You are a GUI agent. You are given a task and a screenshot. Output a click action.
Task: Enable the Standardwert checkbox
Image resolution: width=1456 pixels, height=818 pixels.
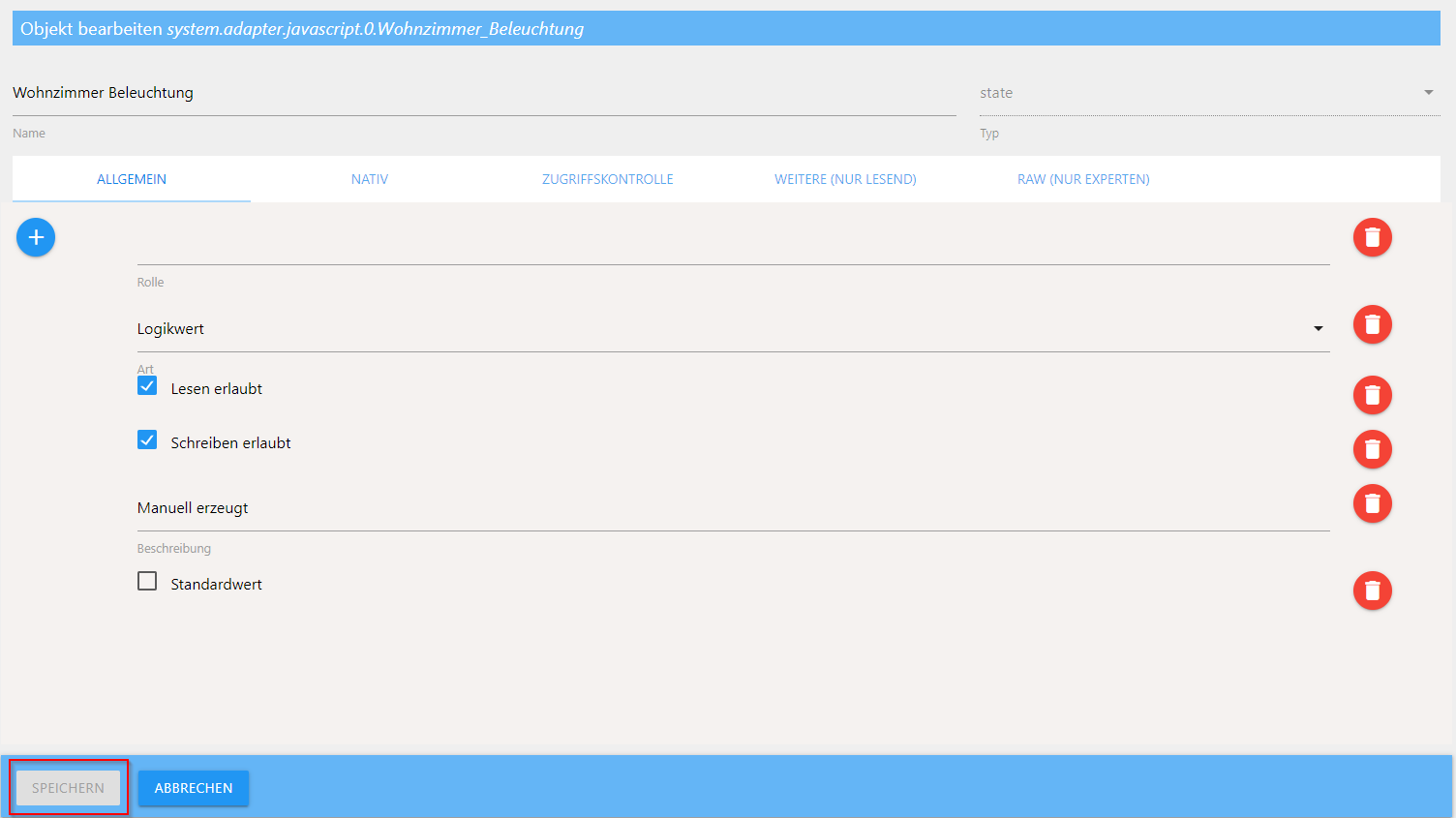coord(147,582)
